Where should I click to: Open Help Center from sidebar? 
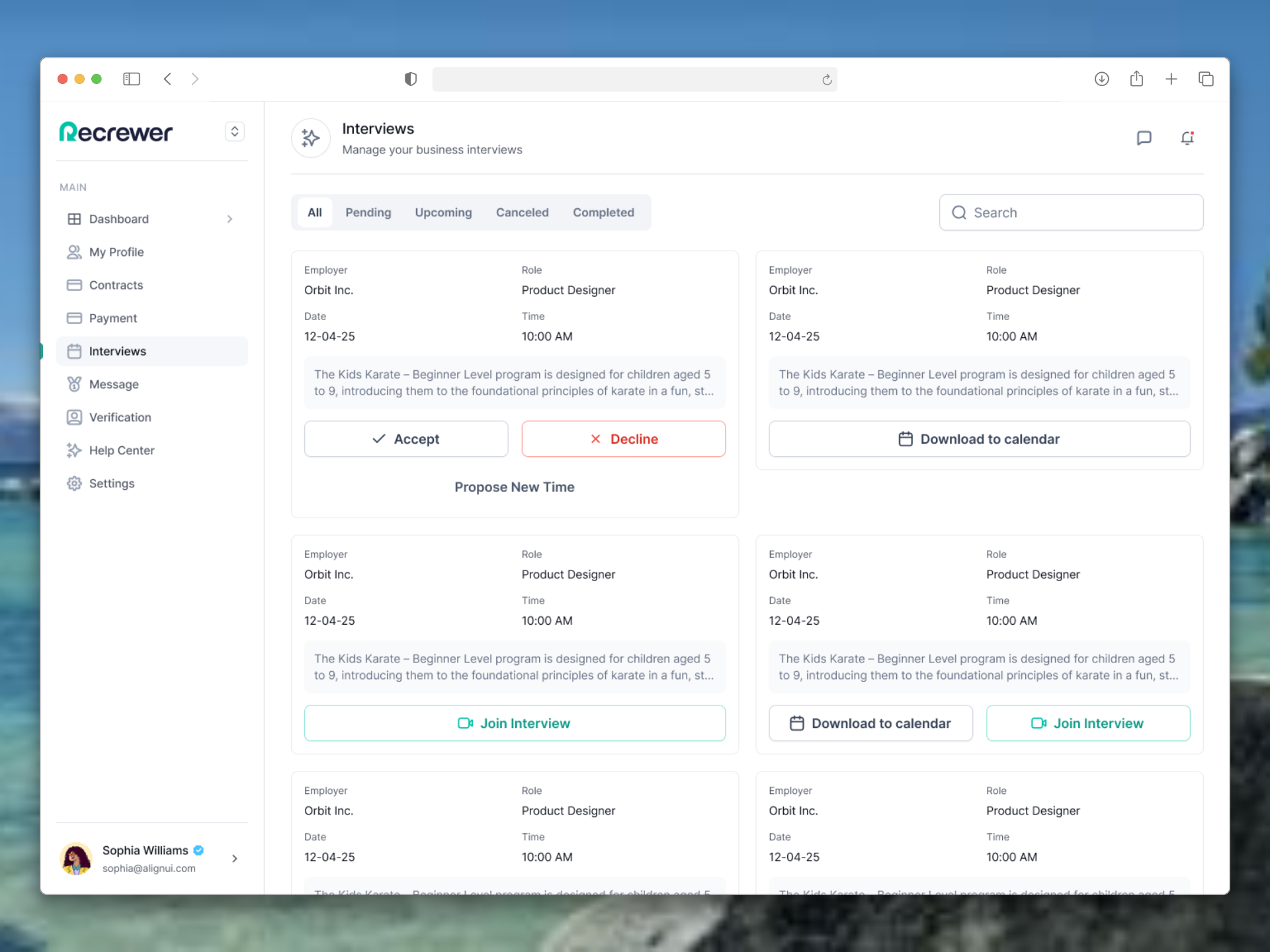click(121, 450)
